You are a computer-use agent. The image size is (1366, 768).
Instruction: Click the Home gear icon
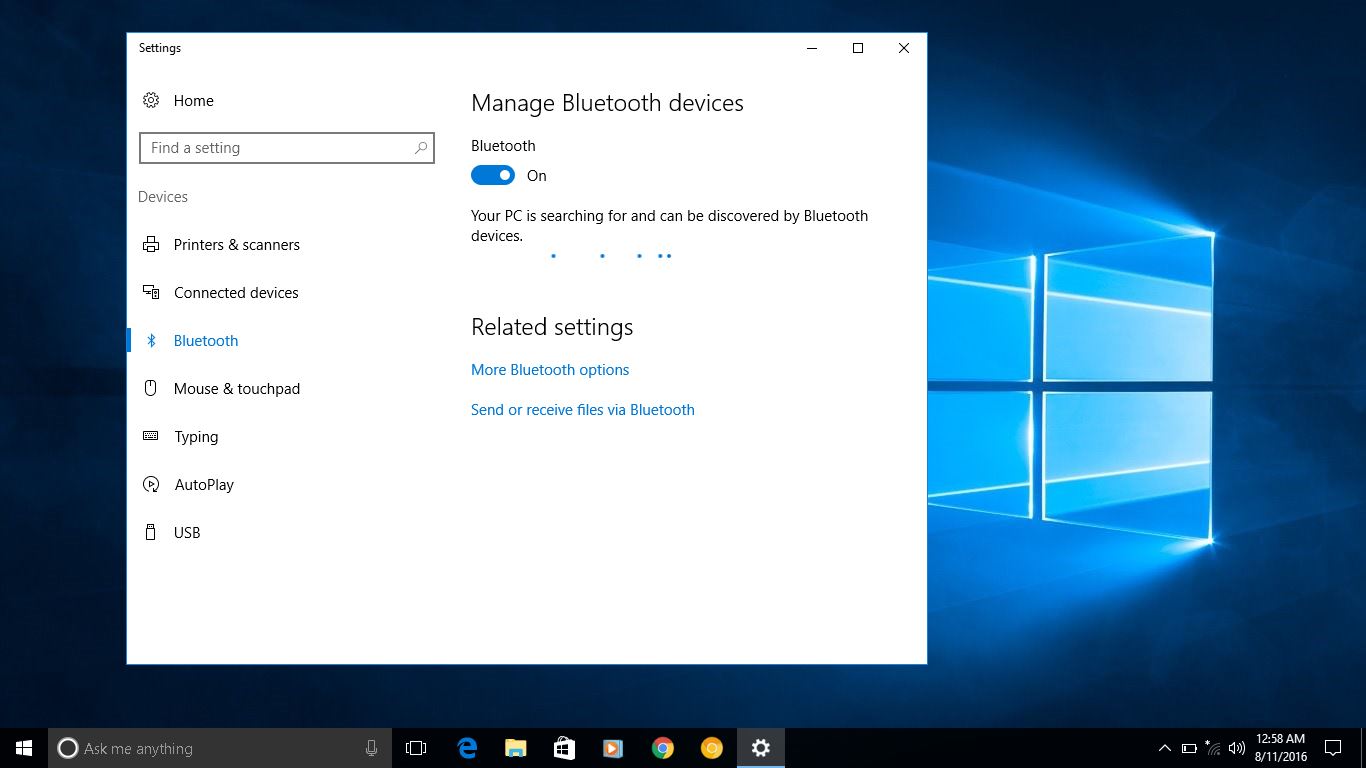click(x=151, y=100)
